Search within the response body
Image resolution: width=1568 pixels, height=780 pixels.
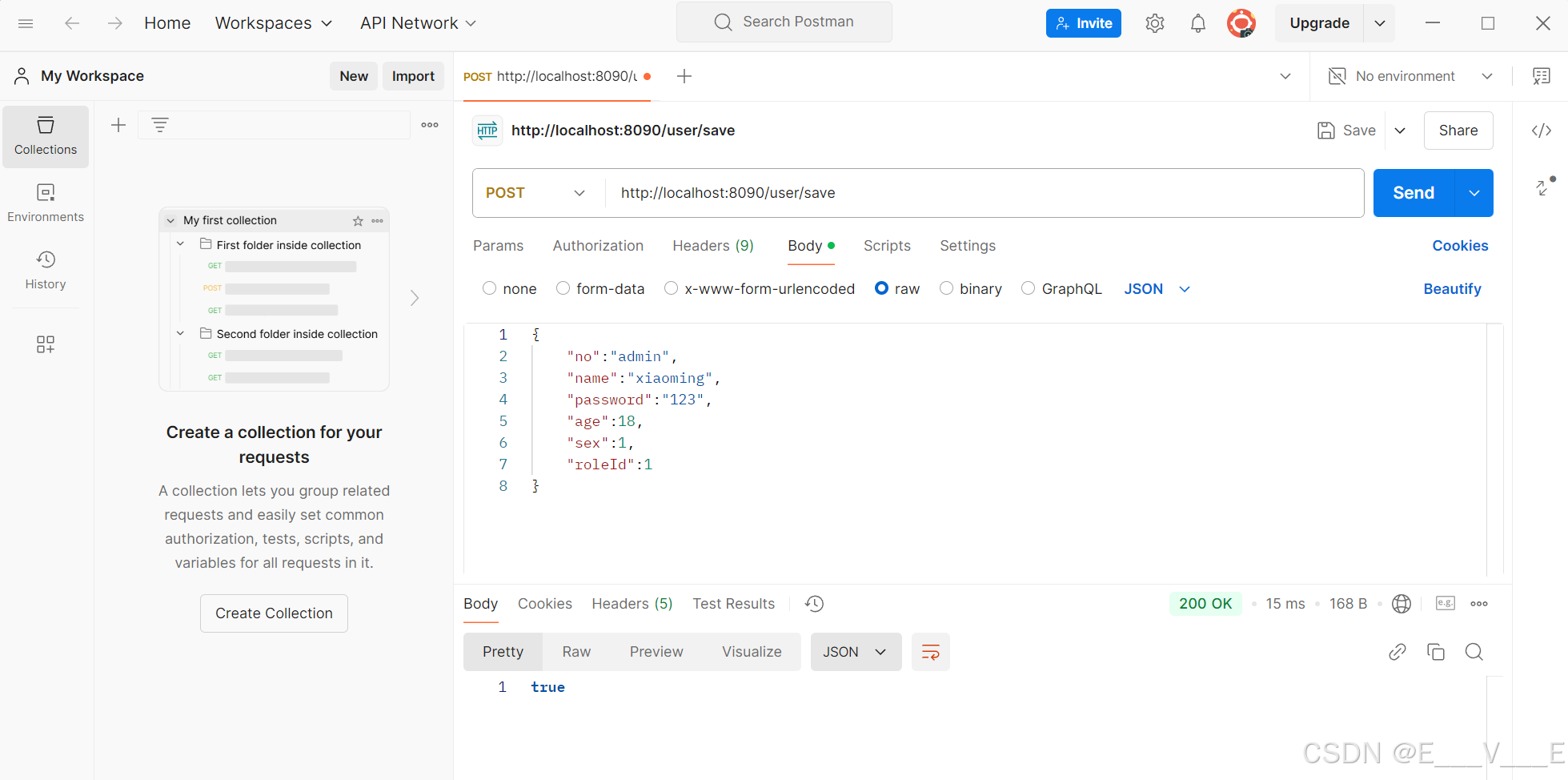tap(1474, 652)
